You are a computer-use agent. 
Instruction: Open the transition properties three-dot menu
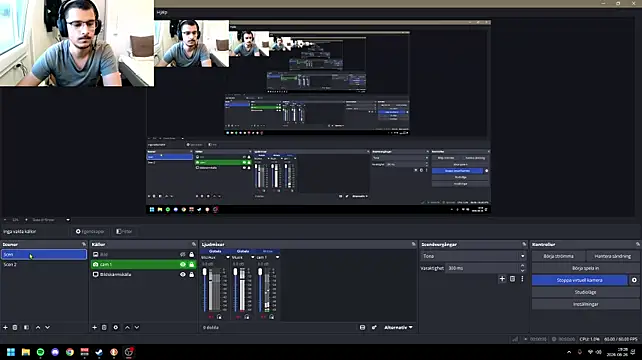click(x=522, y=279)
